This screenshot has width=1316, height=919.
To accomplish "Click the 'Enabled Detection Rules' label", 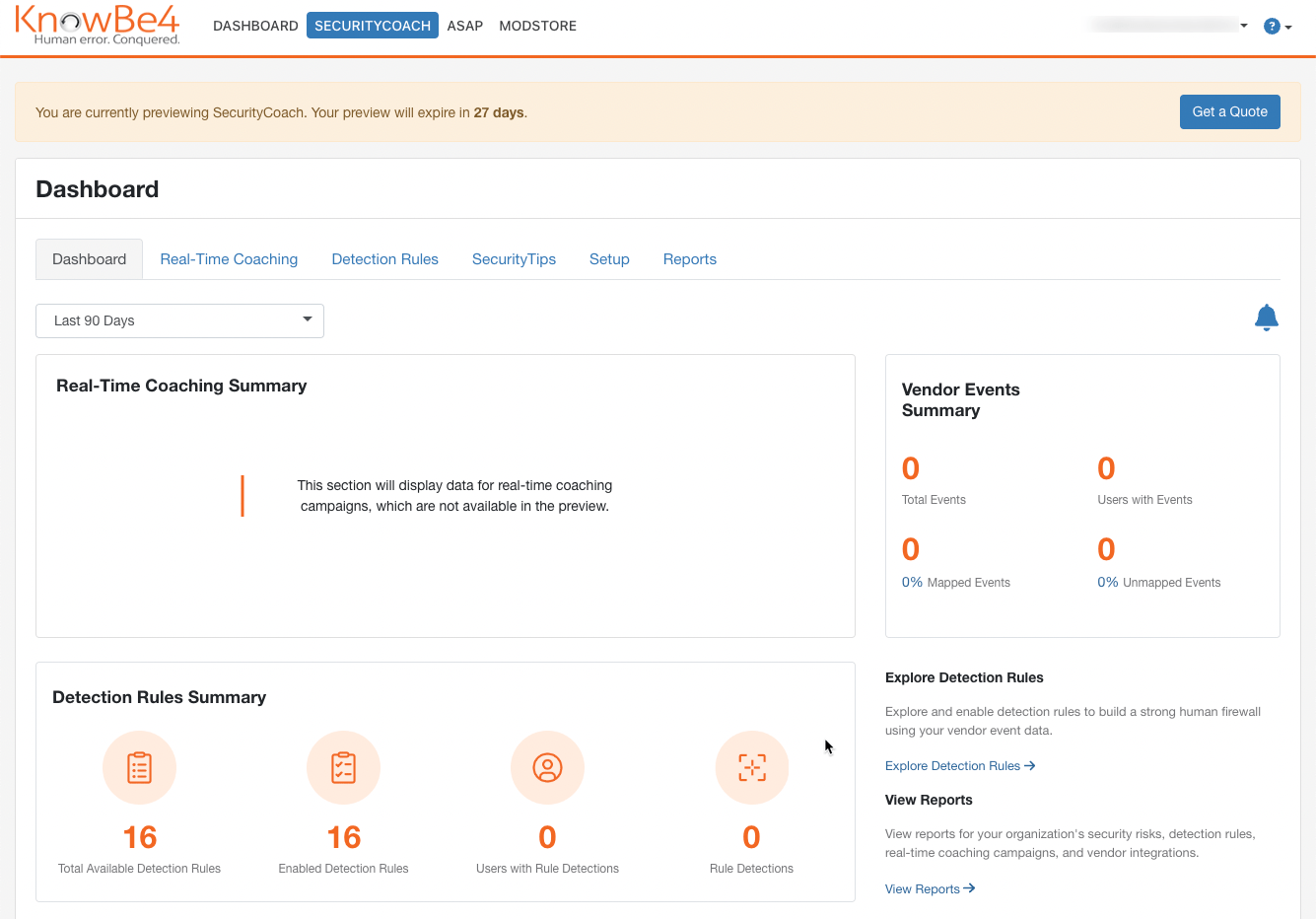I will [x=344, y=869].
